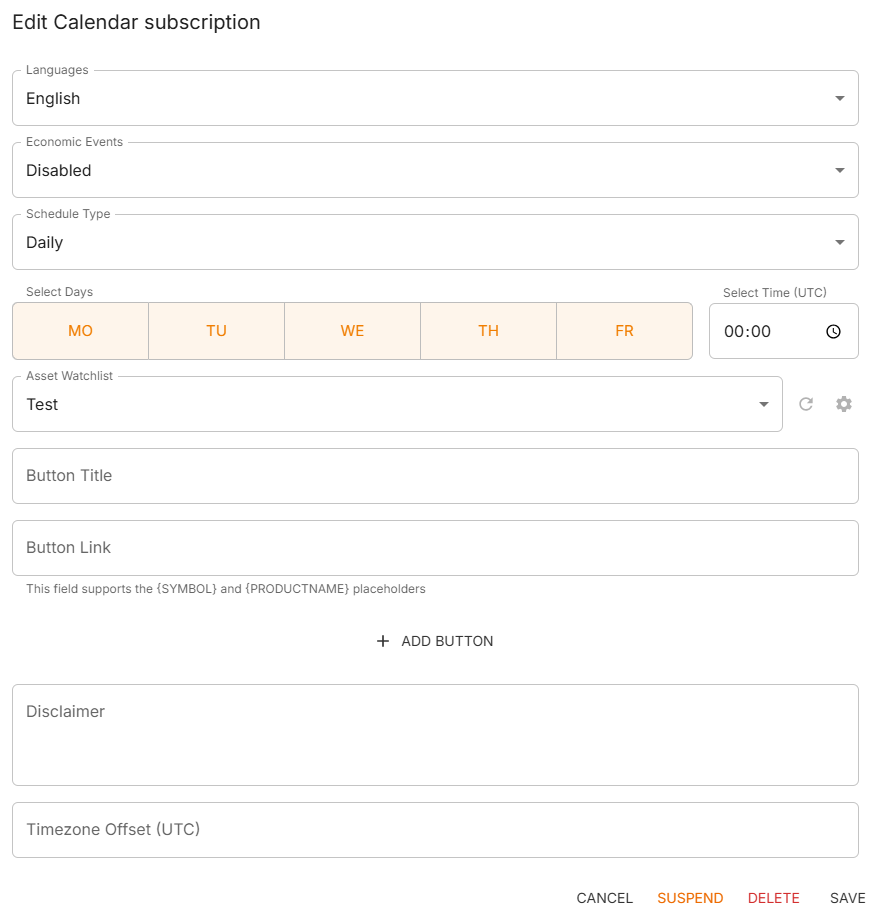Click the Economic Events dropdown arrow icon
The image size is (878, 914).
click(x=839, y=170)
